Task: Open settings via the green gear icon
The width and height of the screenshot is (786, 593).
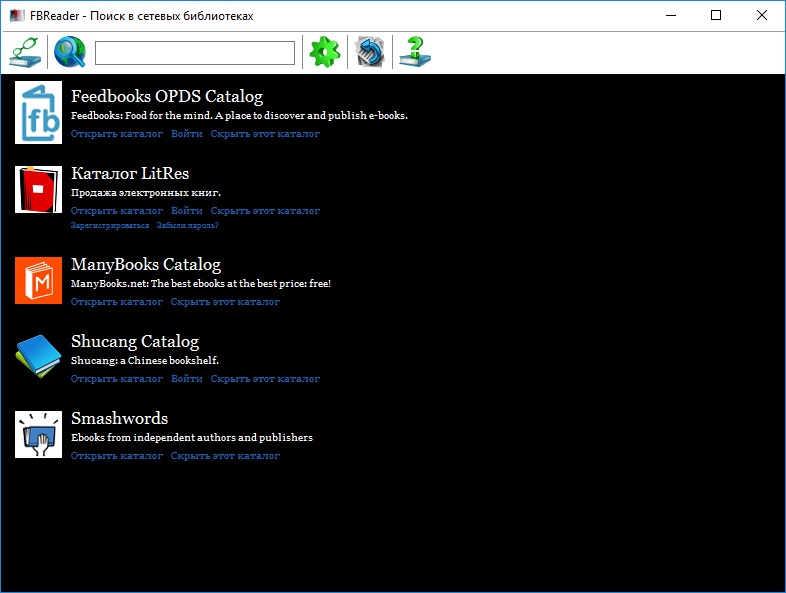Action: point(325,52)
